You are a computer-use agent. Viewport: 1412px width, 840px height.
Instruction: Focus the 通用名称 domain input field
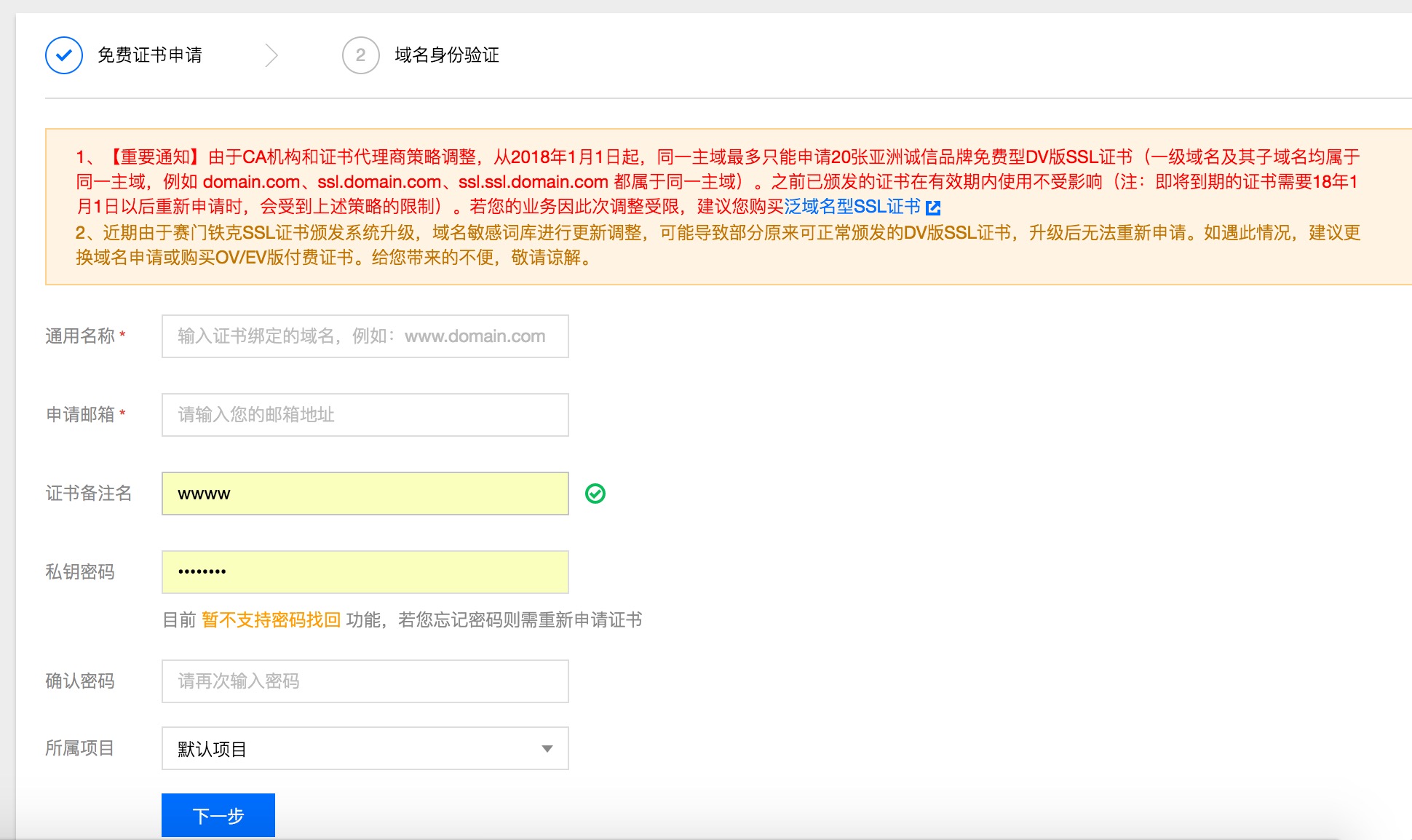pyautogui.click(x=365, y=336)
